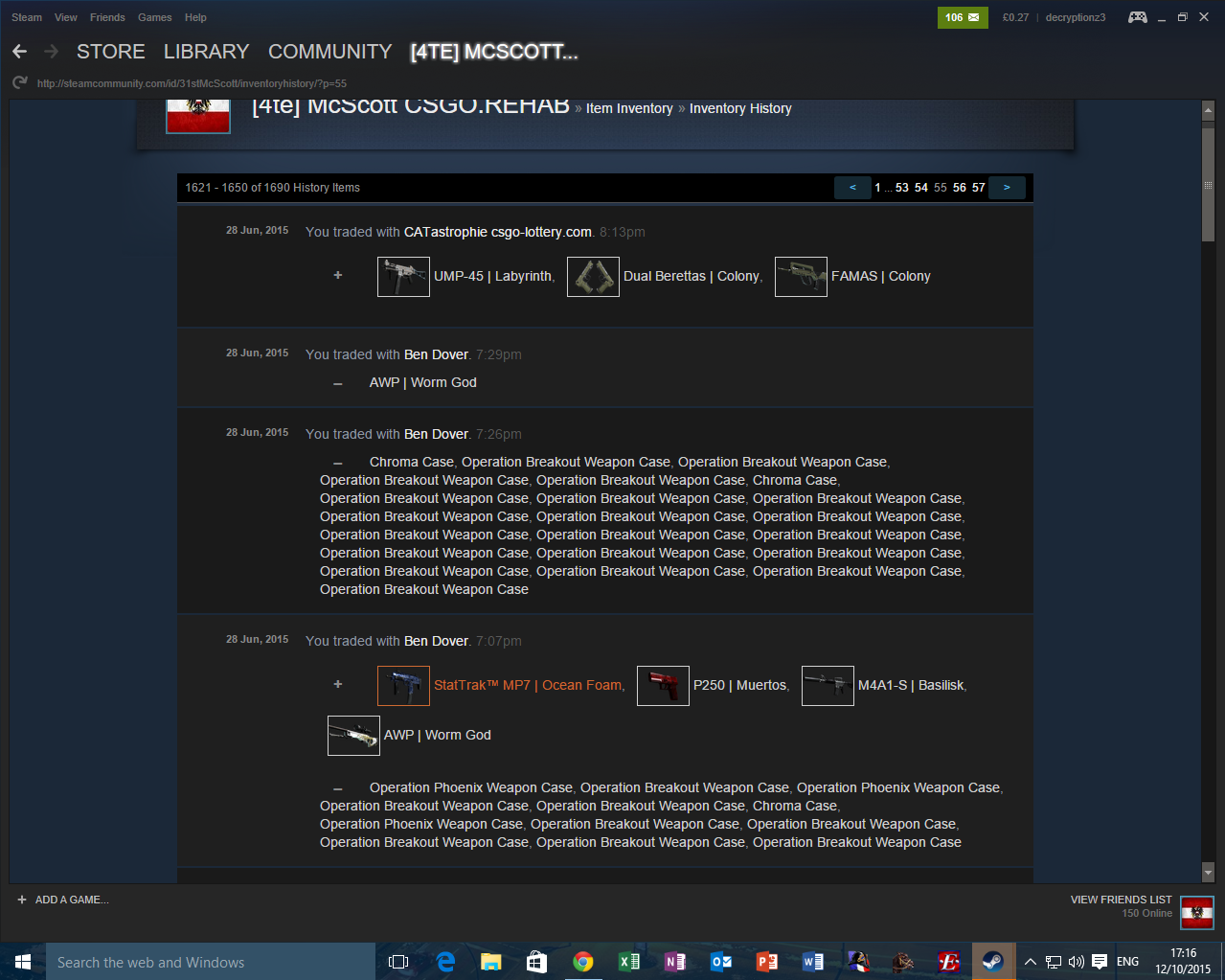The image size is (1225, 980).
Task: Launch Big Picture mode controller icon
Action: (1137, 17)
